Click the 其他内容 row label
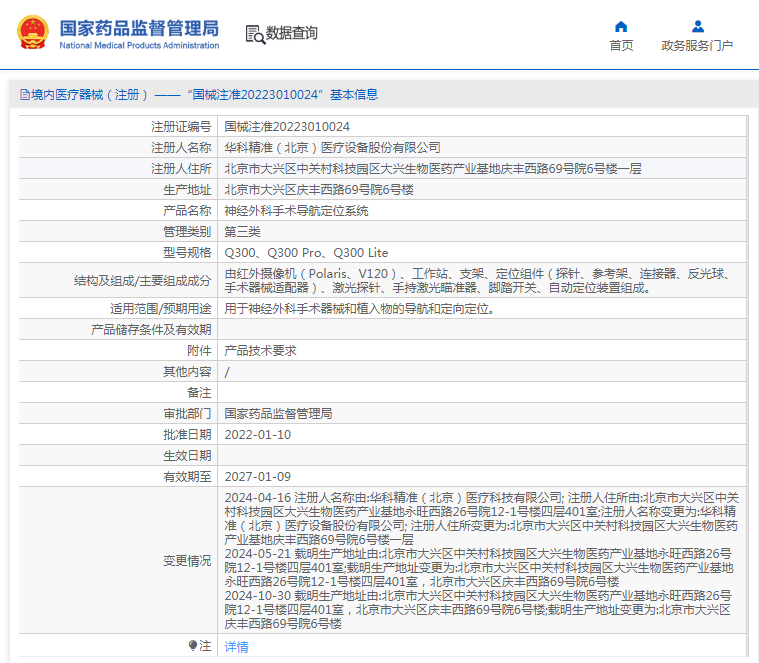This screenshot has height=663, width=759. (187, 372)
